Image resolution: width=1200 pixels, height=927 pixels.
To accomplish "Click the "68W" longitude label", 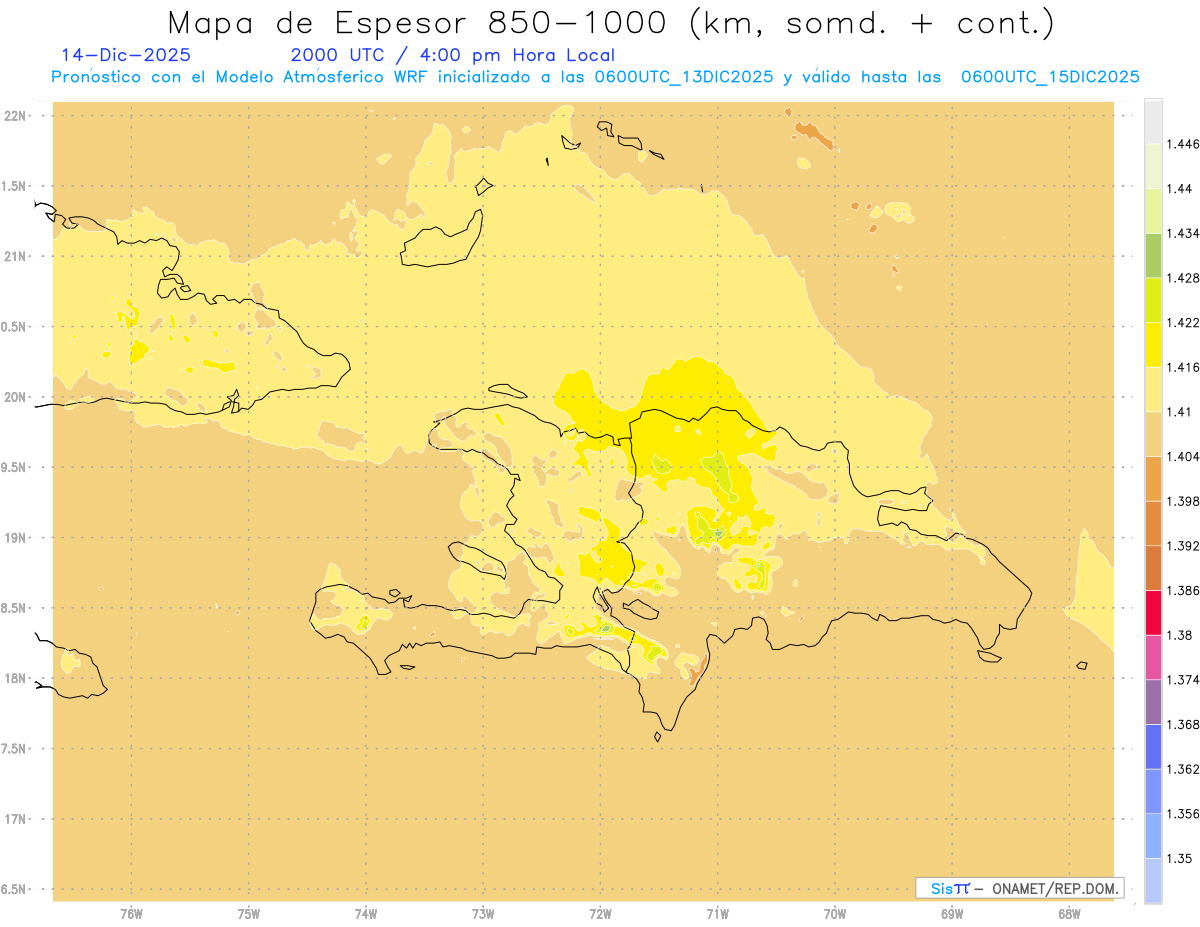I will 1069,914.
